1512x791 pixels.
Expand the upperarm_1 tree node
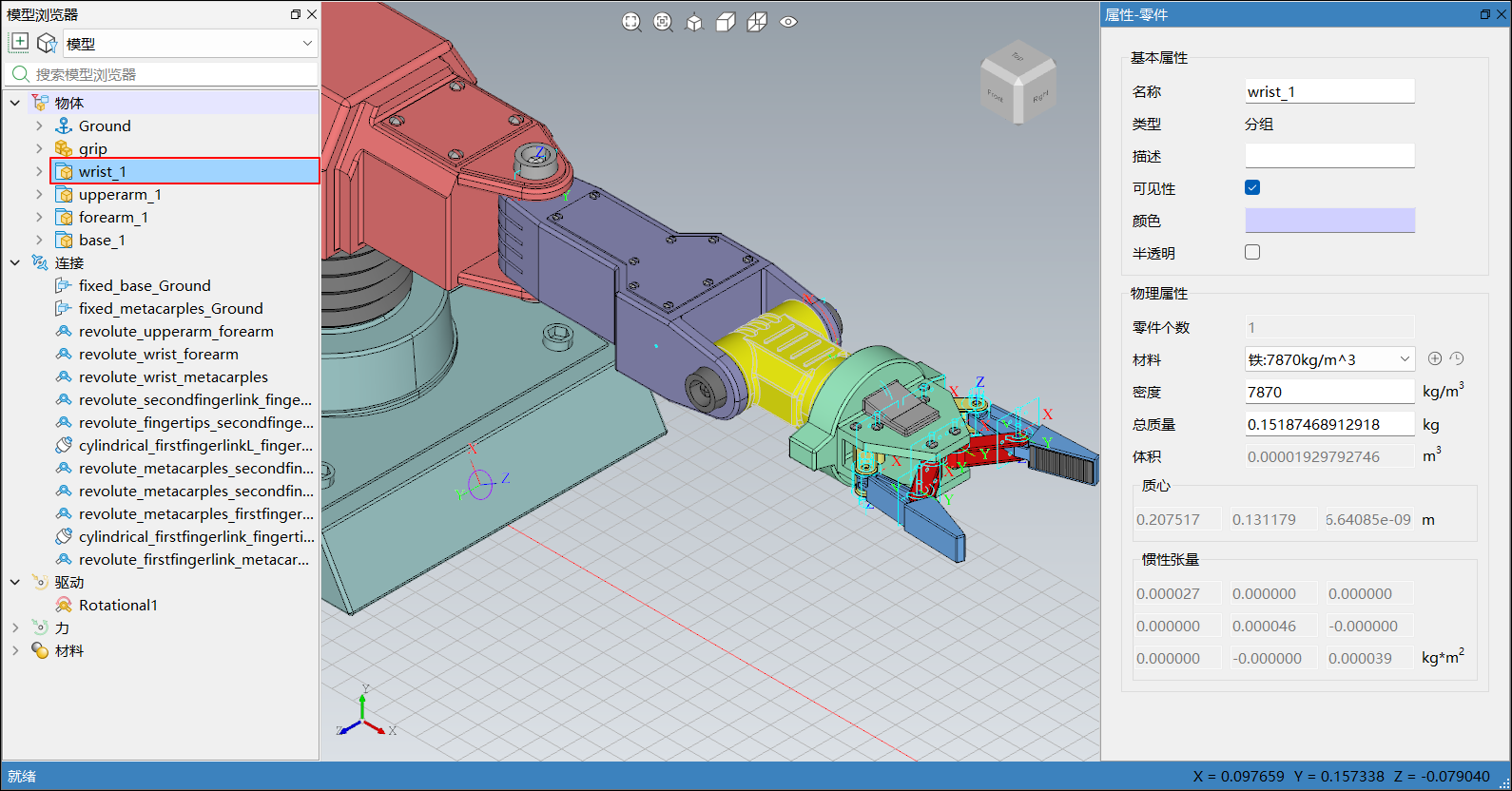(x=39, y=194)
